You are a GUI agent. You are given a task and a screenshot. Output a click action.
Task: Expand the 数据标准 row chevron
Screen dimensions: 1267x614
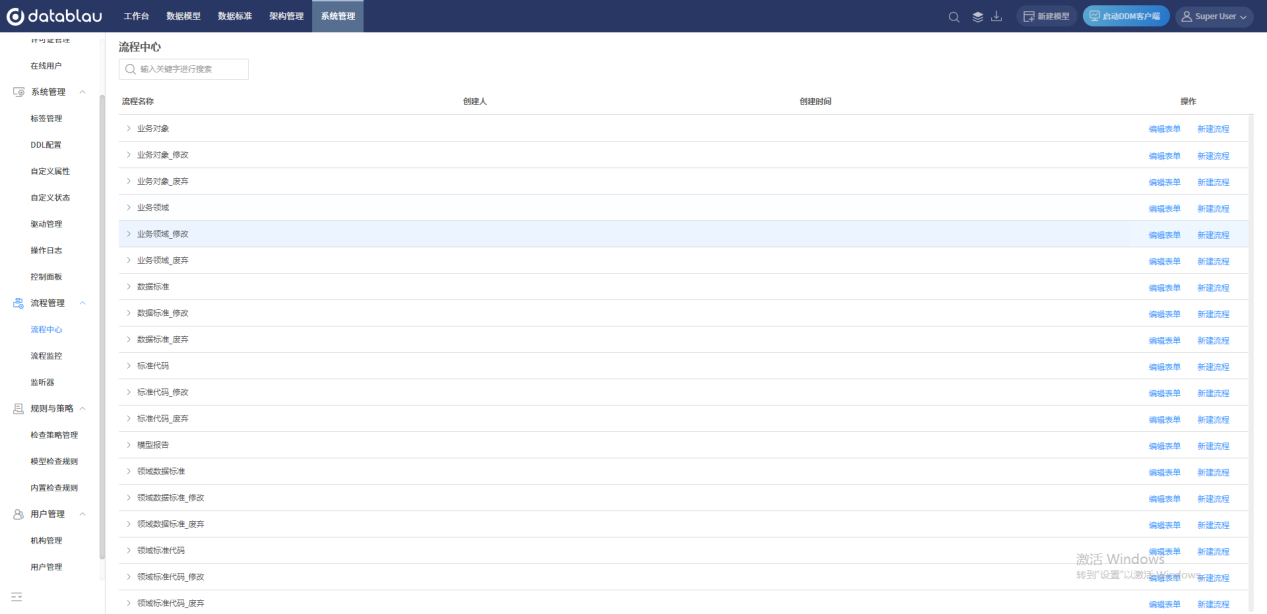(128, 287)
